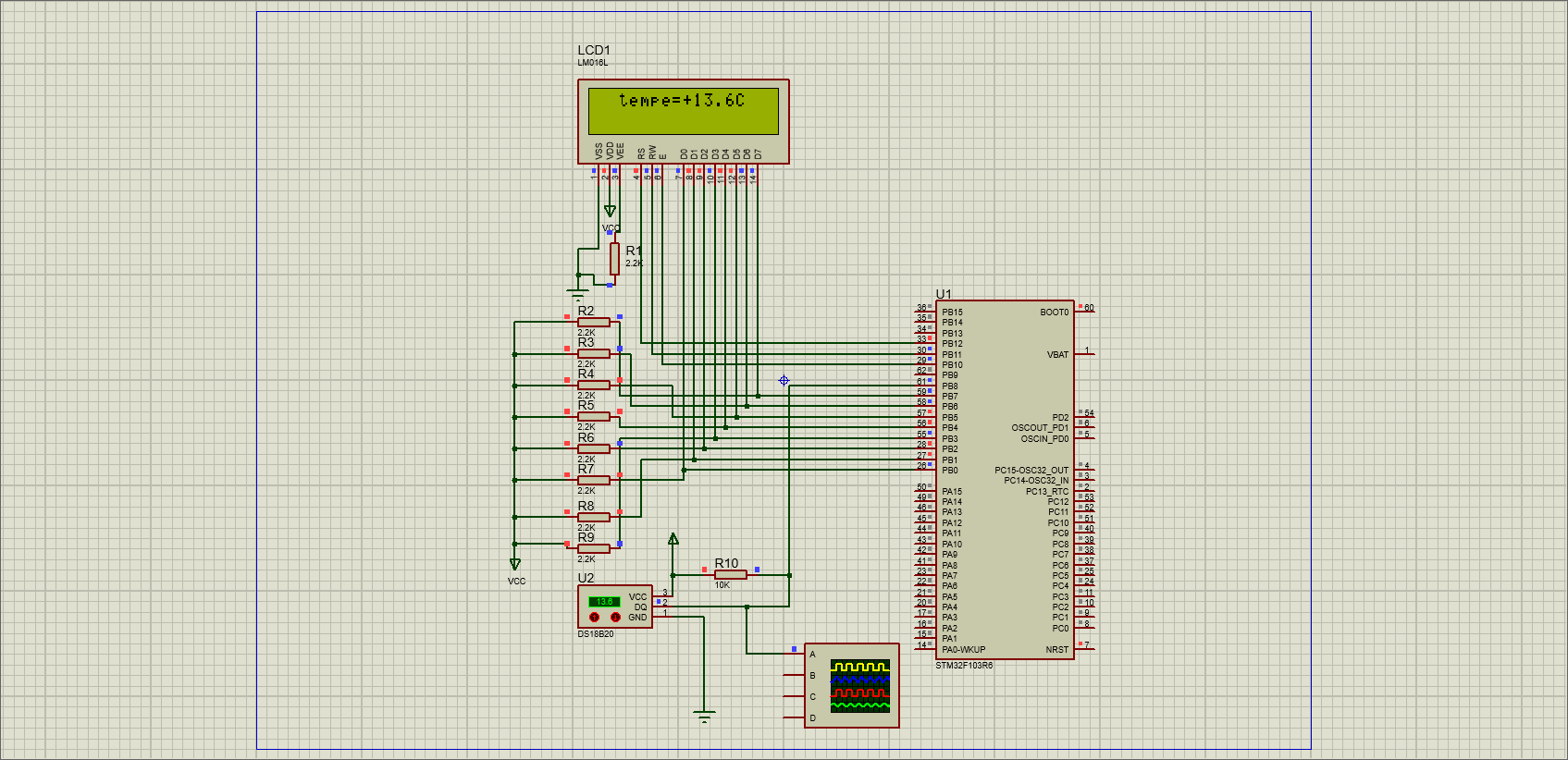
Task: Click the PC15-OSC32_OUT pin label
Action: point(1031,471)
